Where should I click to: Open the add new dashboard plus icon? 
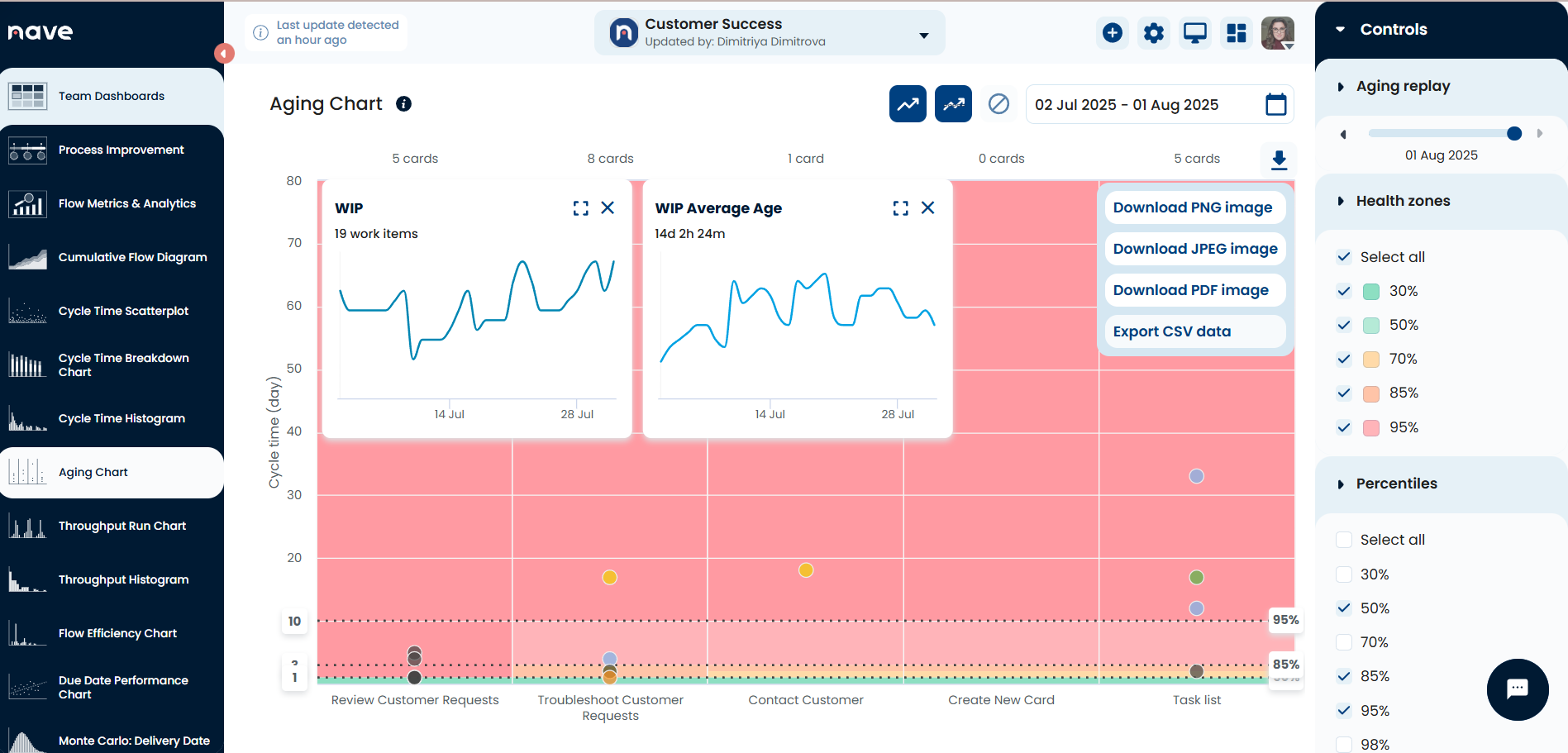coord(1112,33)
